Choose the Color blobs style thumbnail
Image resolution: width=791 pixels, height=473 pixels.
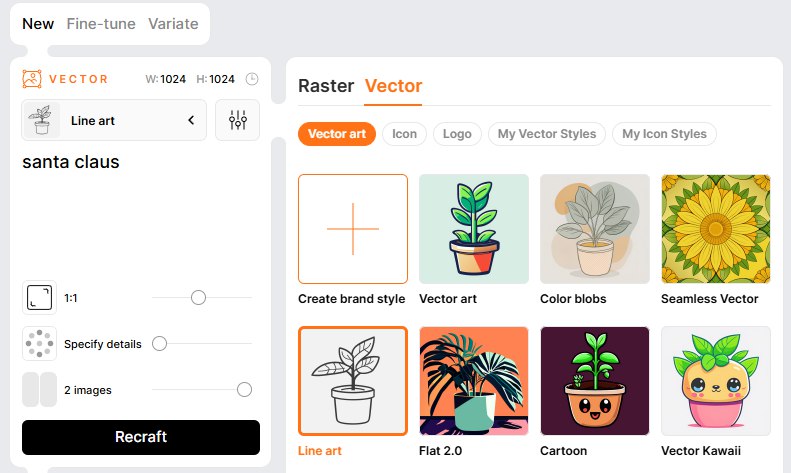[595, 229]
